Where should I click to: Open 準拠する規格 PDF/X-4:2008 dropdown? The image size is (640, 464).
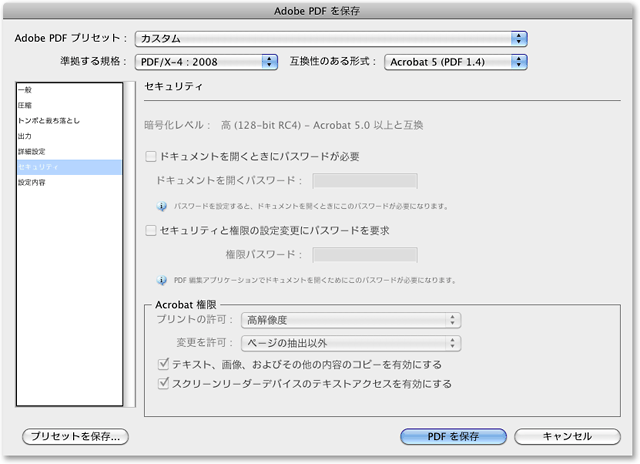206,62
